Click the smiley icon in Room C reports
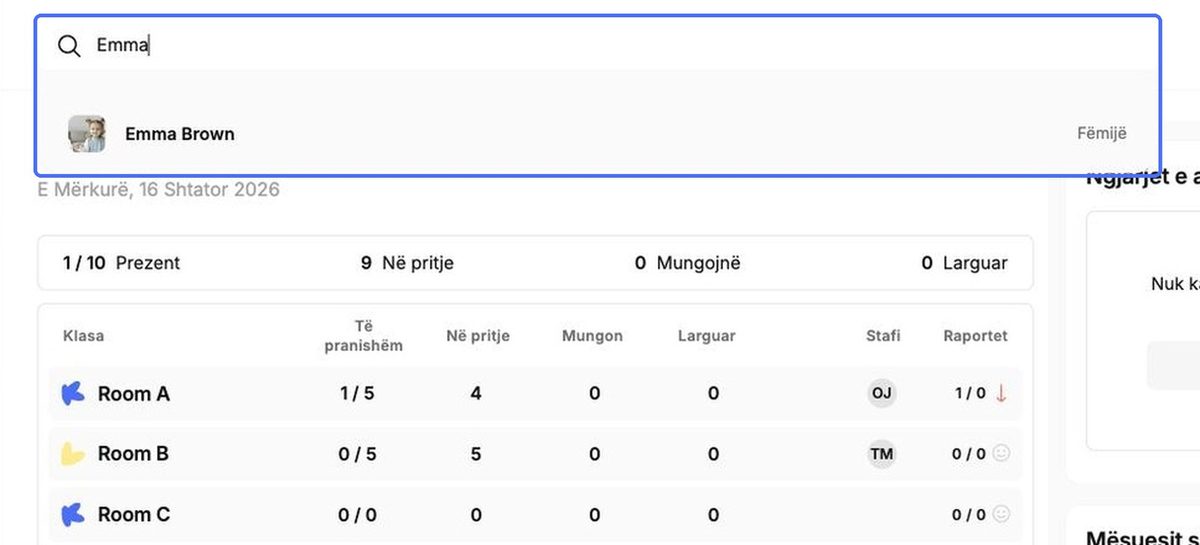1200x545 pixels. pos(1001,514)
